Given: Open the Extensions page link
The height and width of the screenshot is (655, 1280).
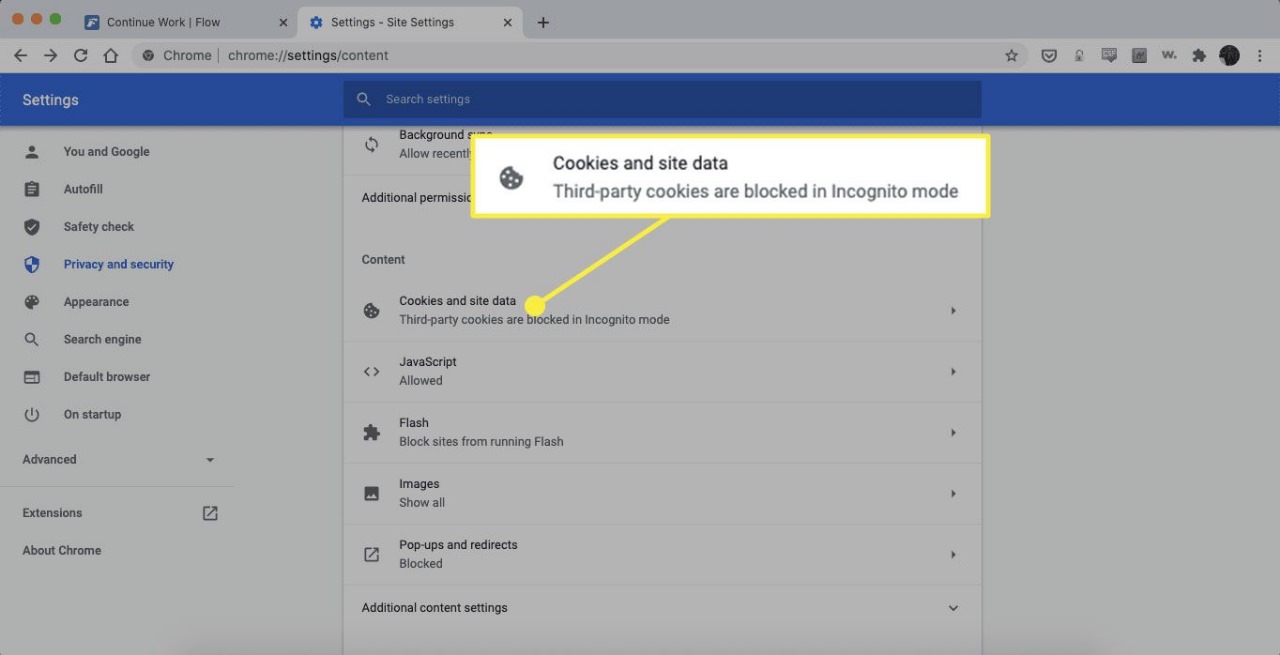Looking at the screenshot, I should coord(53,513).
